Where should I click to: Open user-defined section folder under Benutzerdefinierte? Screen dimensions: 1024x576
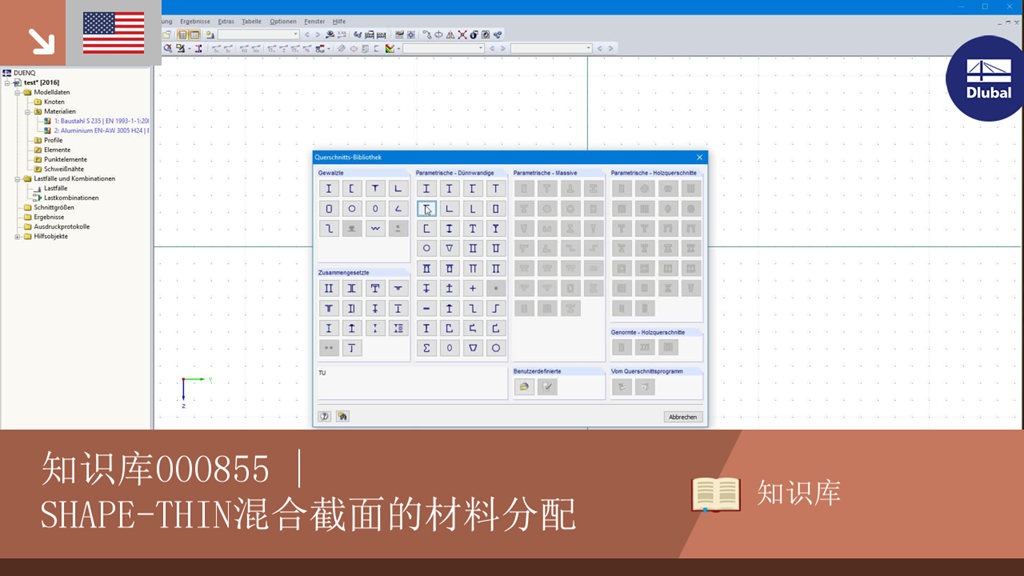pyautogui.click(x=524, y=387)
